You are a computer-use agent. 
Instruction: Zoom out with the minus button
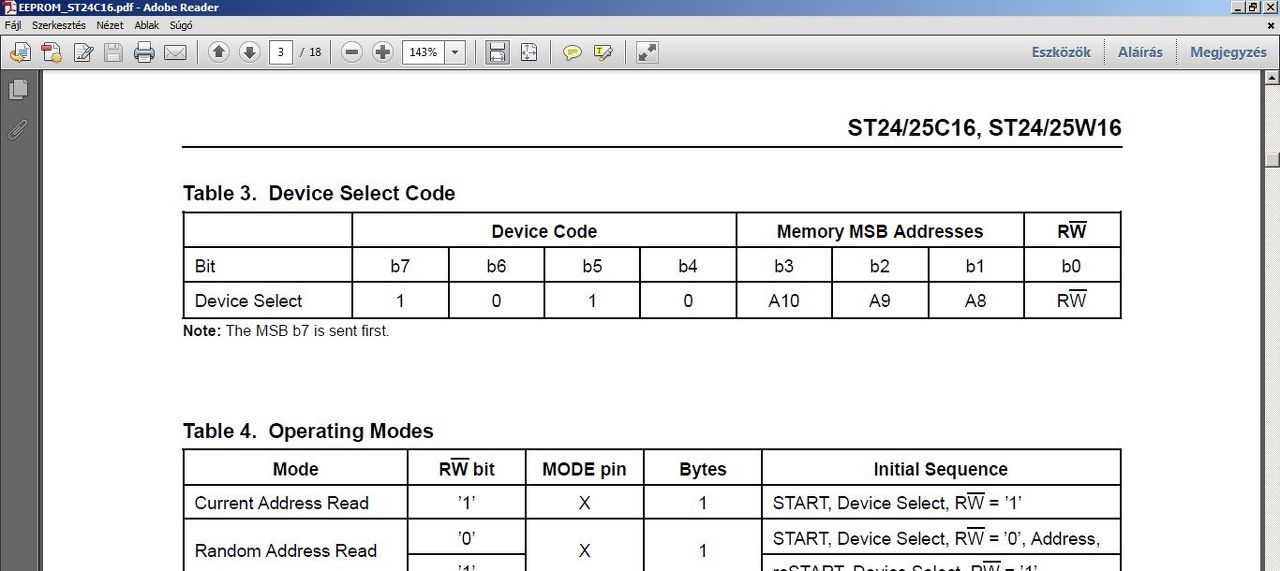click(351, 52)
